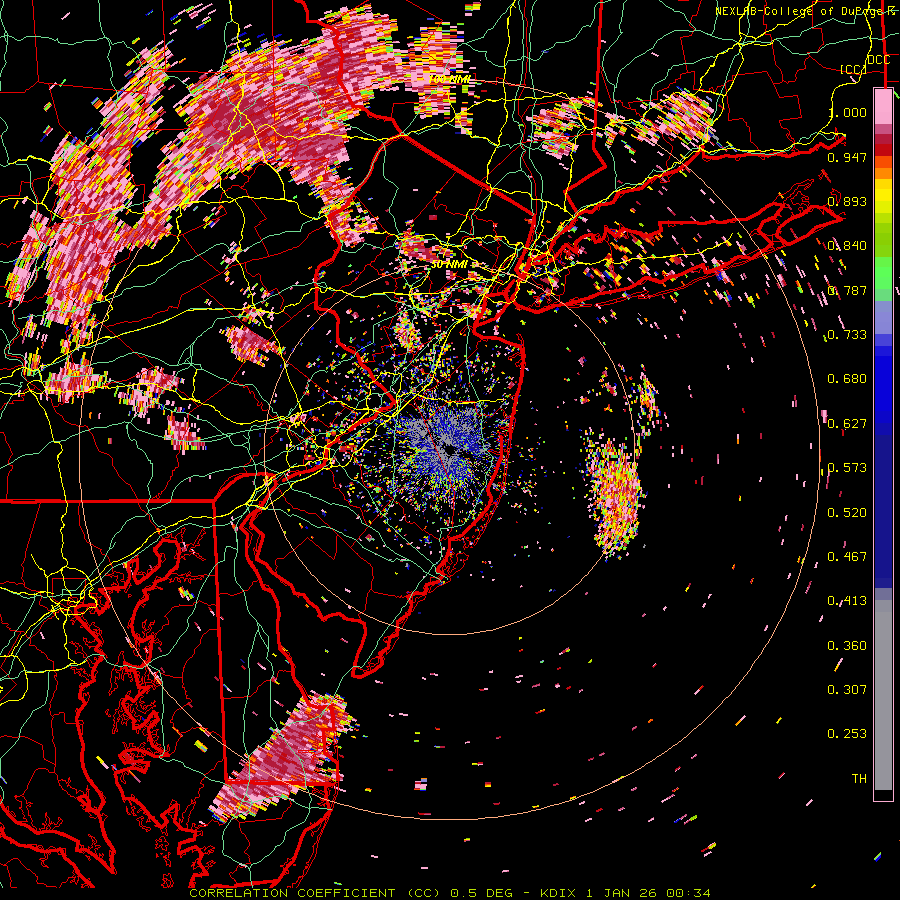Select the 0.840 scale value
This screenshot has height=900, width=900.
[x=847, y=246]
